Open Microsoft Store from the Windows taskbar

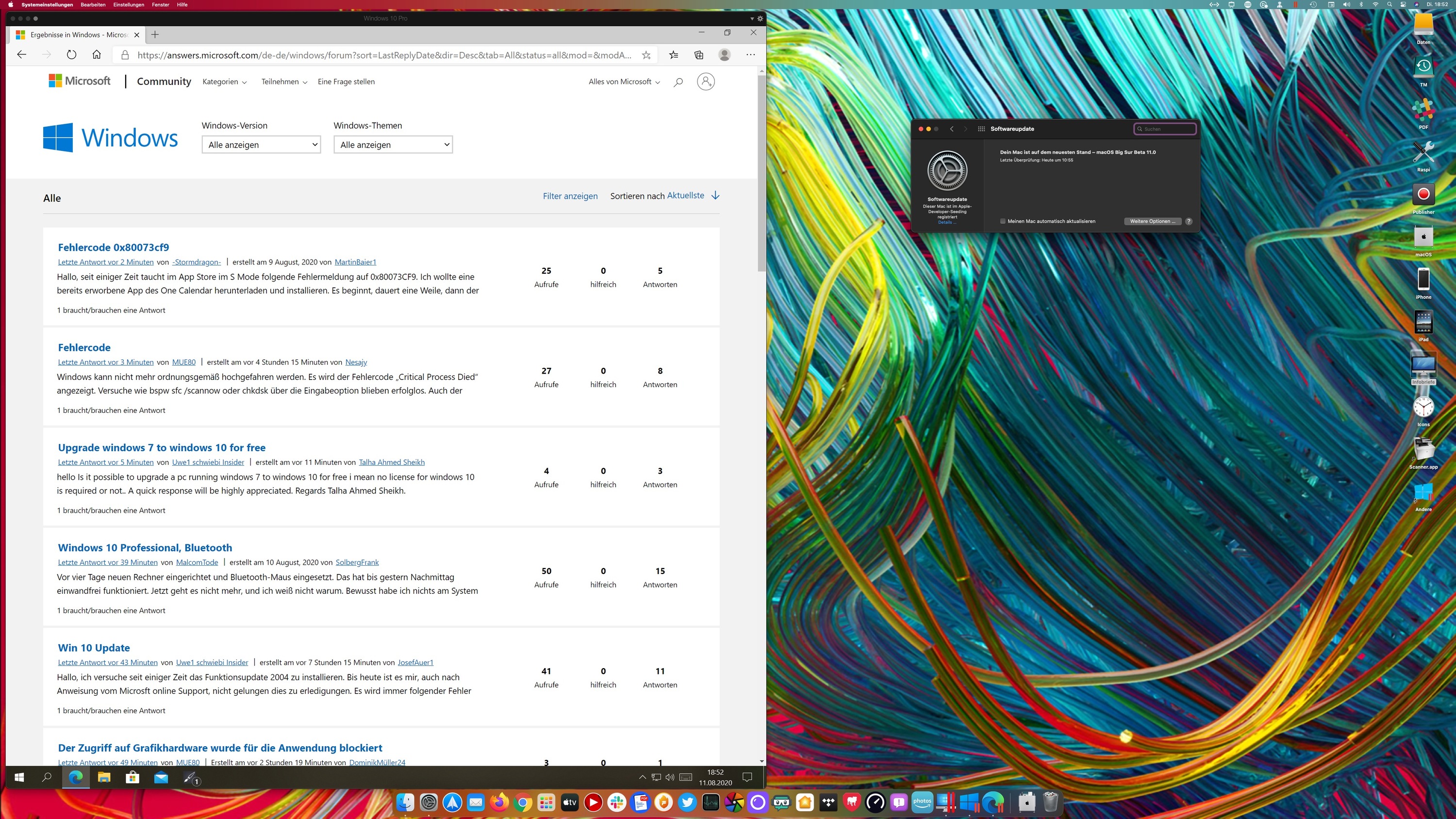point(132,778)
